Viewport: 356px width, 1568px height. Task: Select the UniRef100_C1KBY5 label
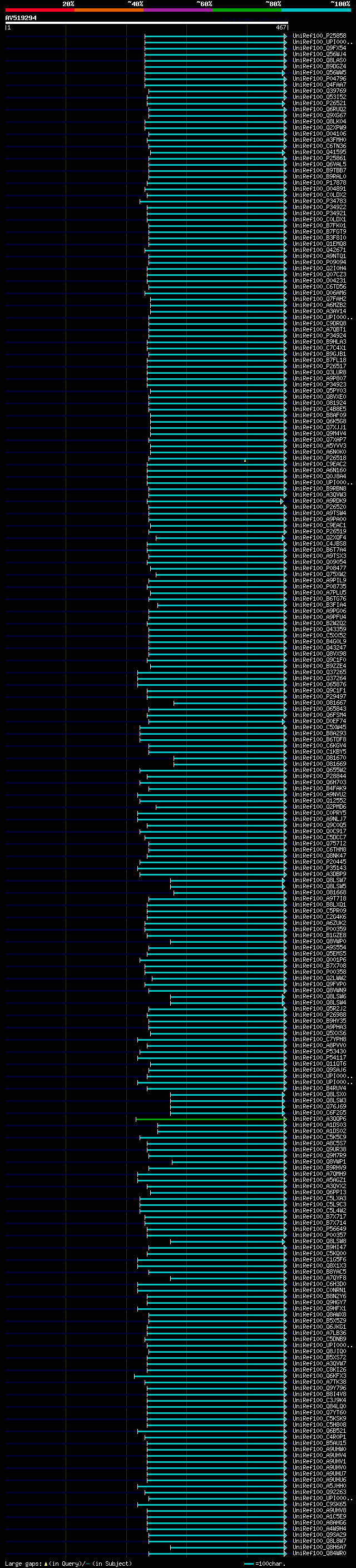coord(319,751)
